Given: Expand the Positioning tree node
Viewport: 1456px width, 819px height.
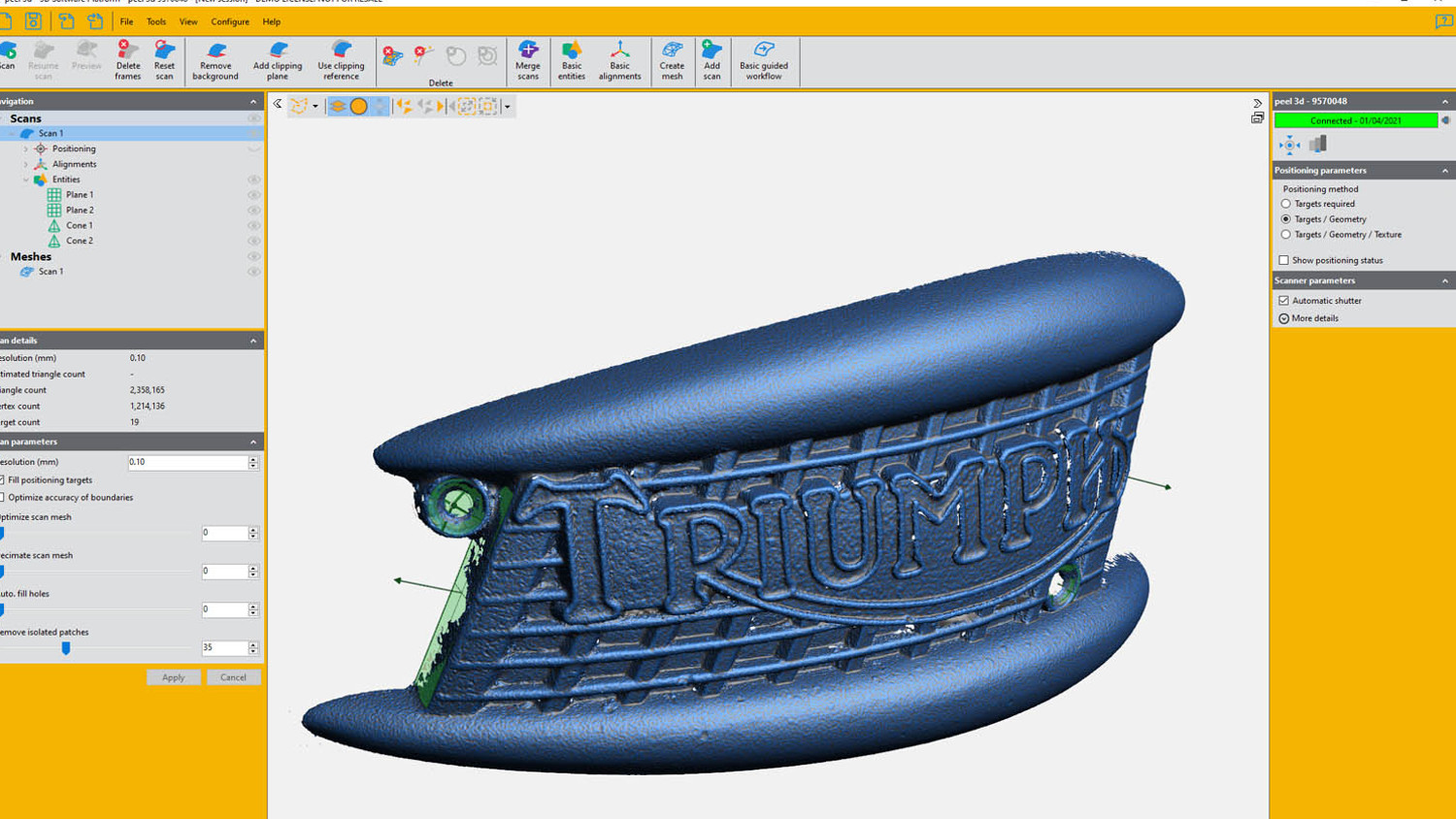Looking at the screenshot, I should (26, 149).
